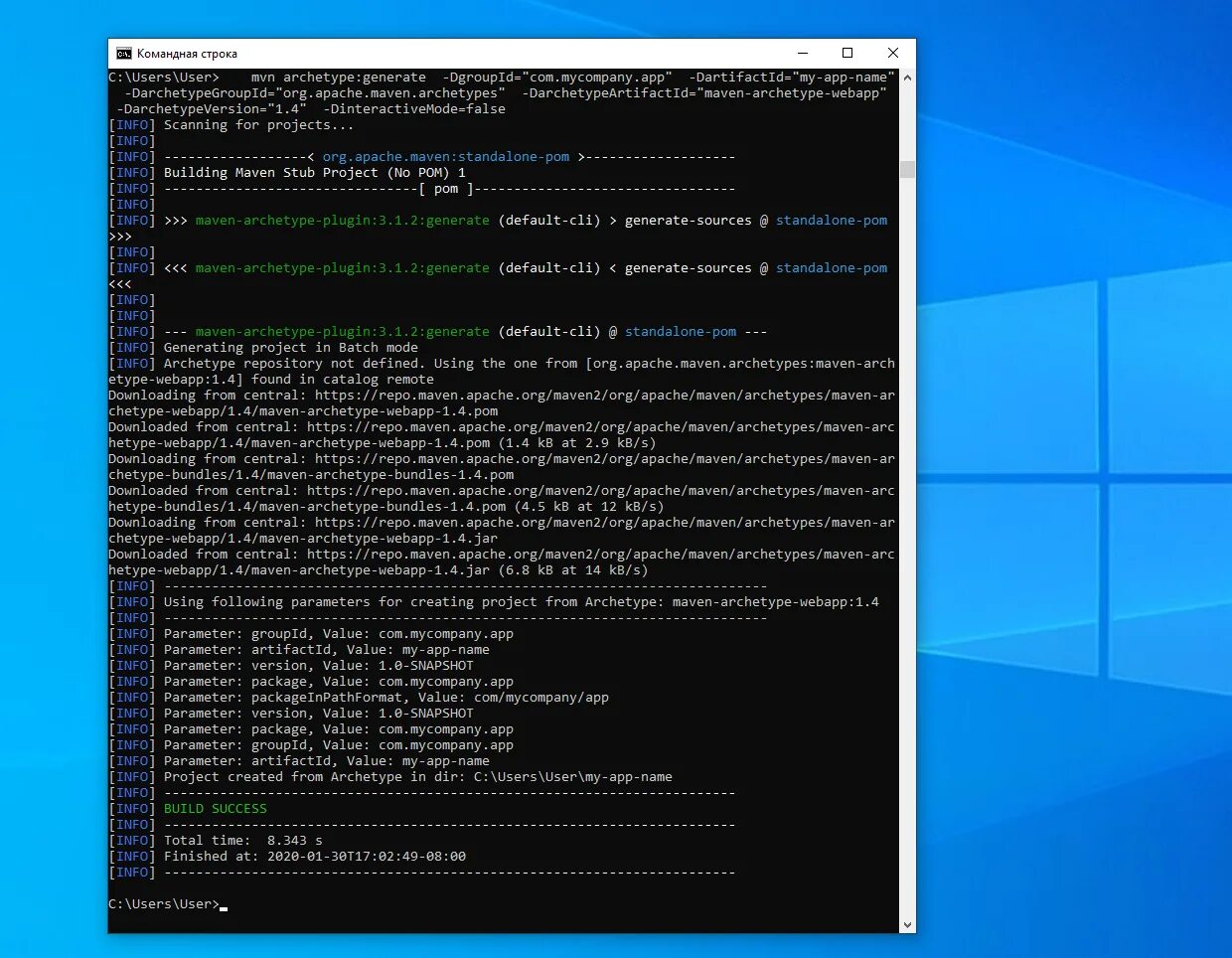
Task: Click the final 'C:\Users\User>' prompt
Action: (x=164, y=904)
